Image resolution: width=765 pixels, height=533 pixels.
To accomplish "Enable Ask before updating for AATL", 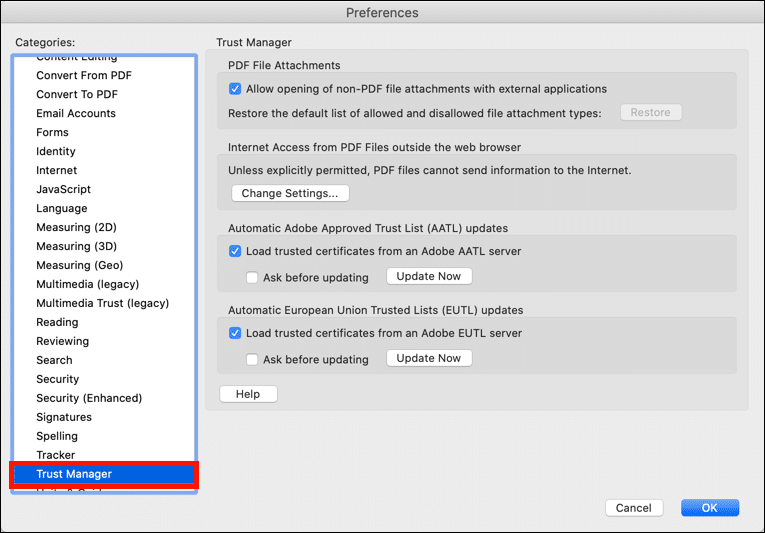I will (x=252, y=277).
